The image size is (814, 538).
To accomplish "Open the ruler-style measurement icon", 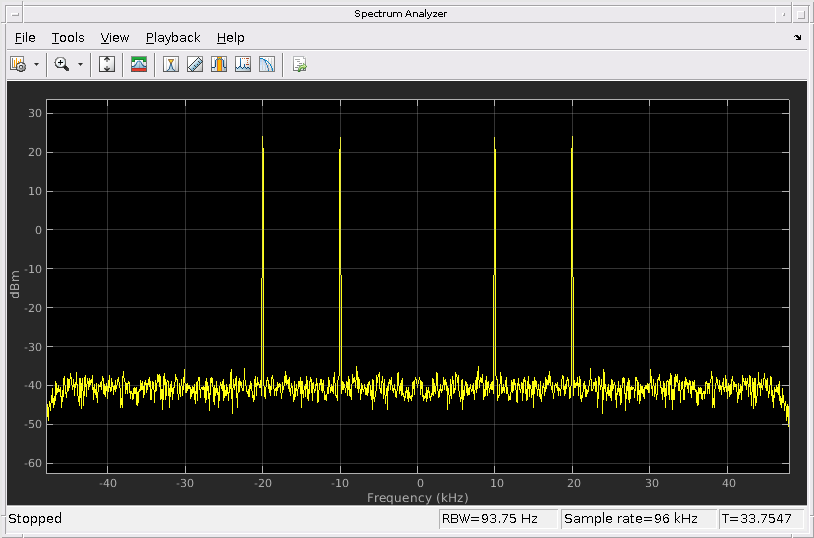I will [x=195, y=64].
